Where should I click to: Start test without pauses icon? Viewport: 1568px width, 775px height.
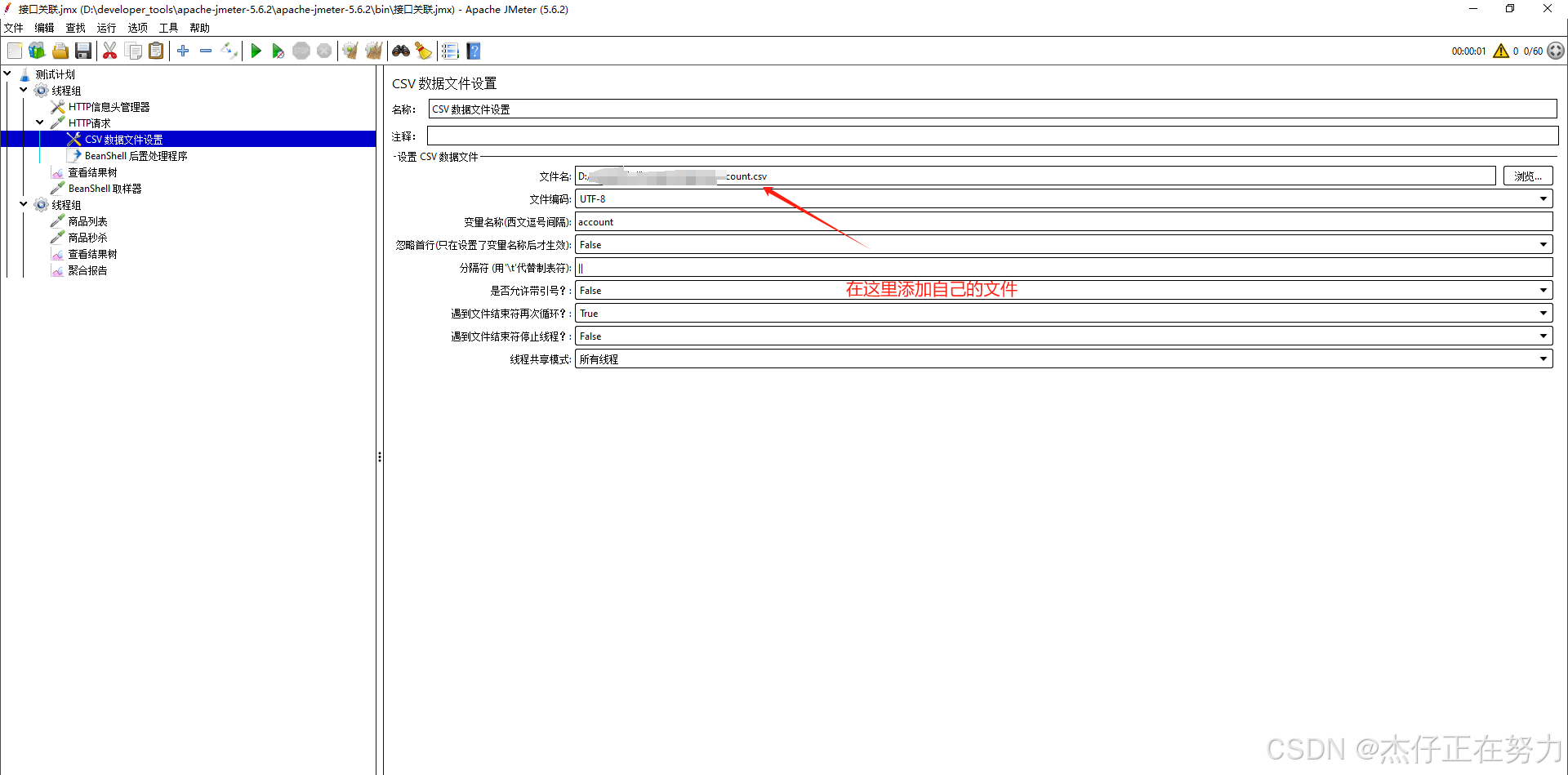[x=278, y=51]
